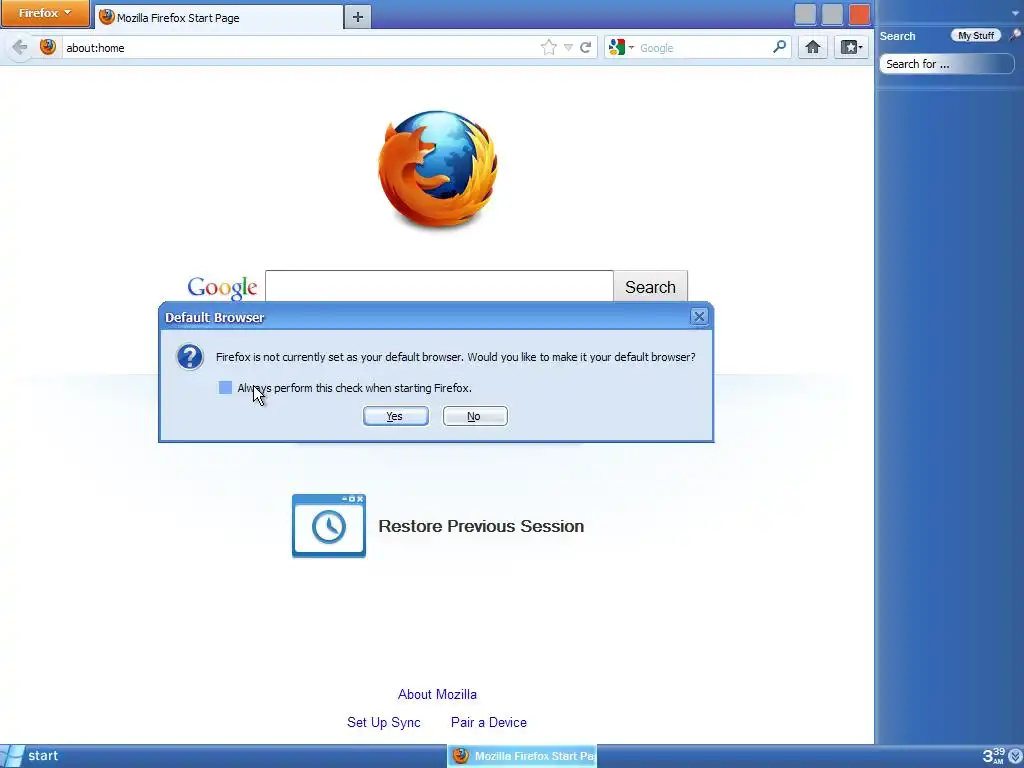Click the sidebar Search label
The width and height of the screenshot is (1024, 768).
tap(897, 36)
